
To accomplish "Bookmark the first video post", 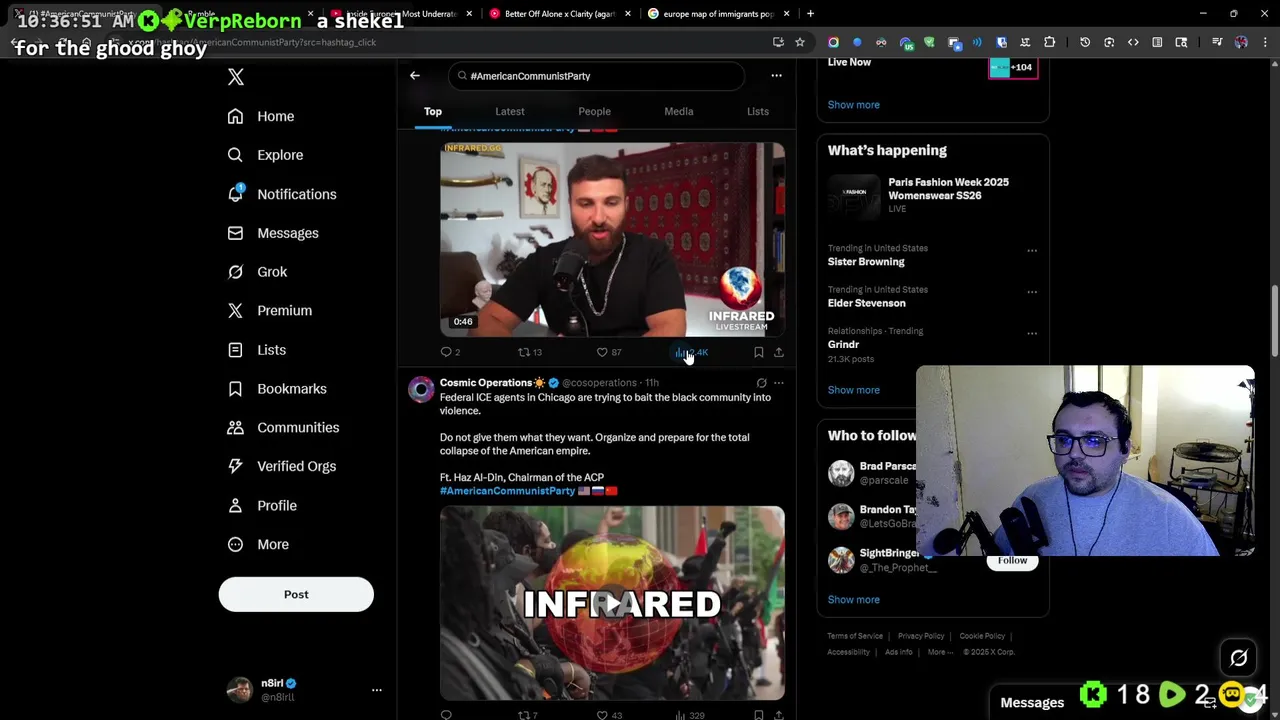I will [x=759, y=352].
